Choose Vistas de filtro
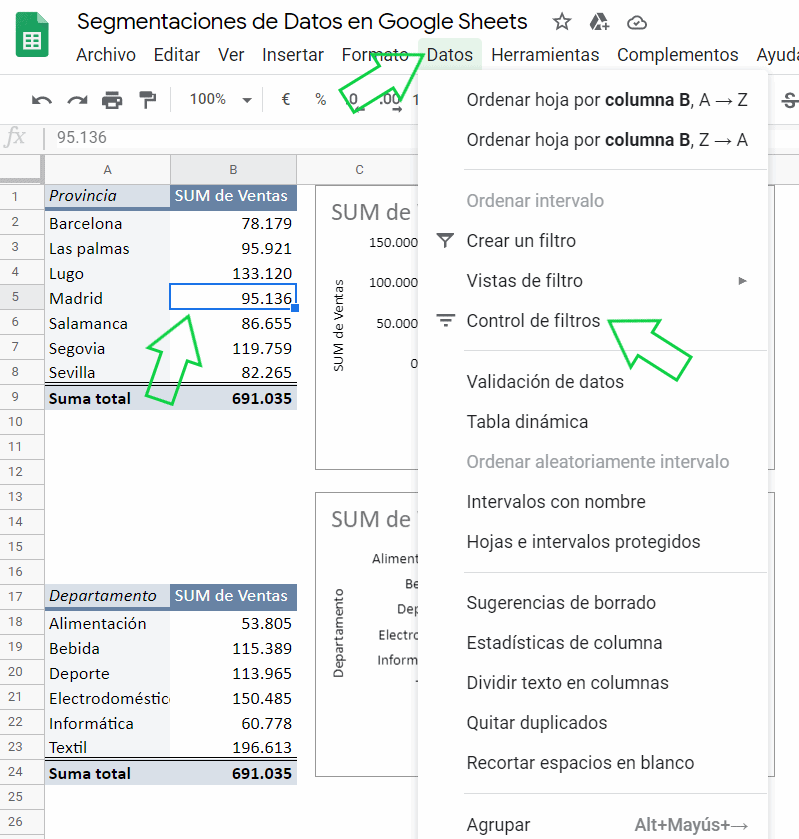Screen dimensions: 799x839 tap(593, 281)
